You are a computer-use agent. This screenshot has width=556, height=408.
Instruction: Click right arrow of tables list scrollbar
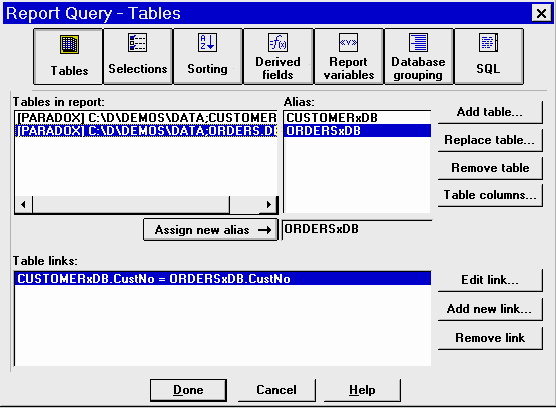268,205
